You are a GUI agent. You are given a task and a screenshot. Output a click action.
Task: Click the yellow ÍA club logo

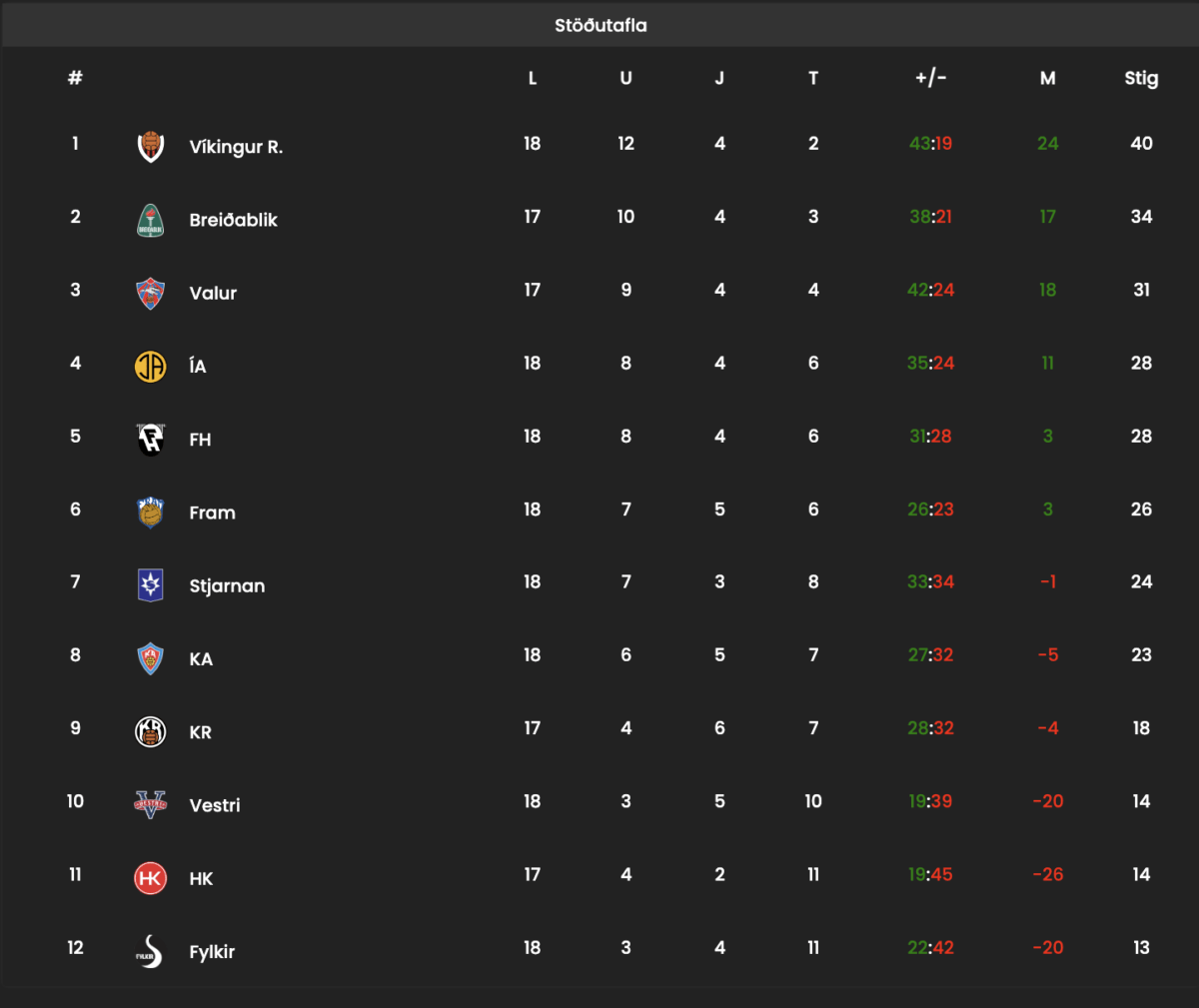pyautogui.click(x=150, y=367)
